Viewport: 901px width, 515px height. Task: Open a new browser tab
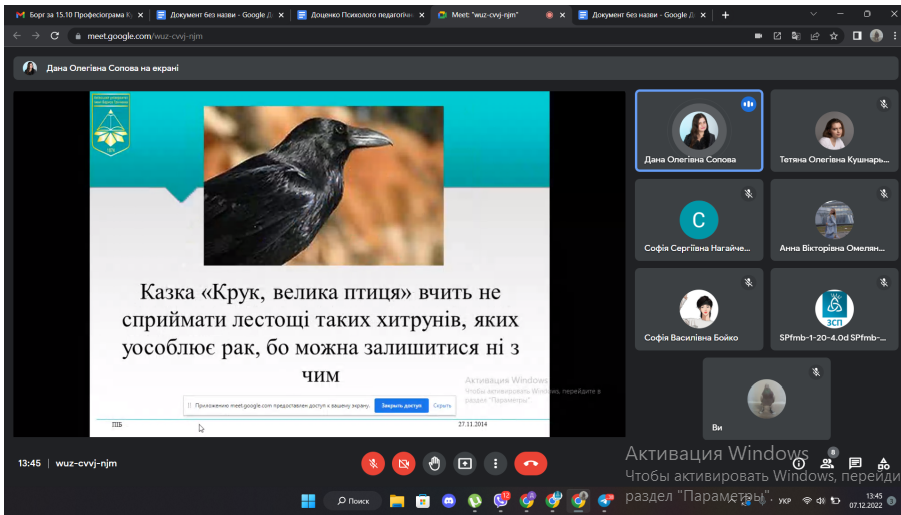click(725, 15)
